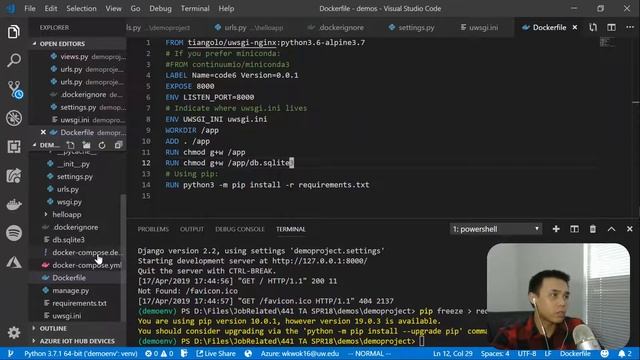Open docker-compose.yml in file tree
The width and height of the screenshot is (640, 360).
tap(87, 265)
